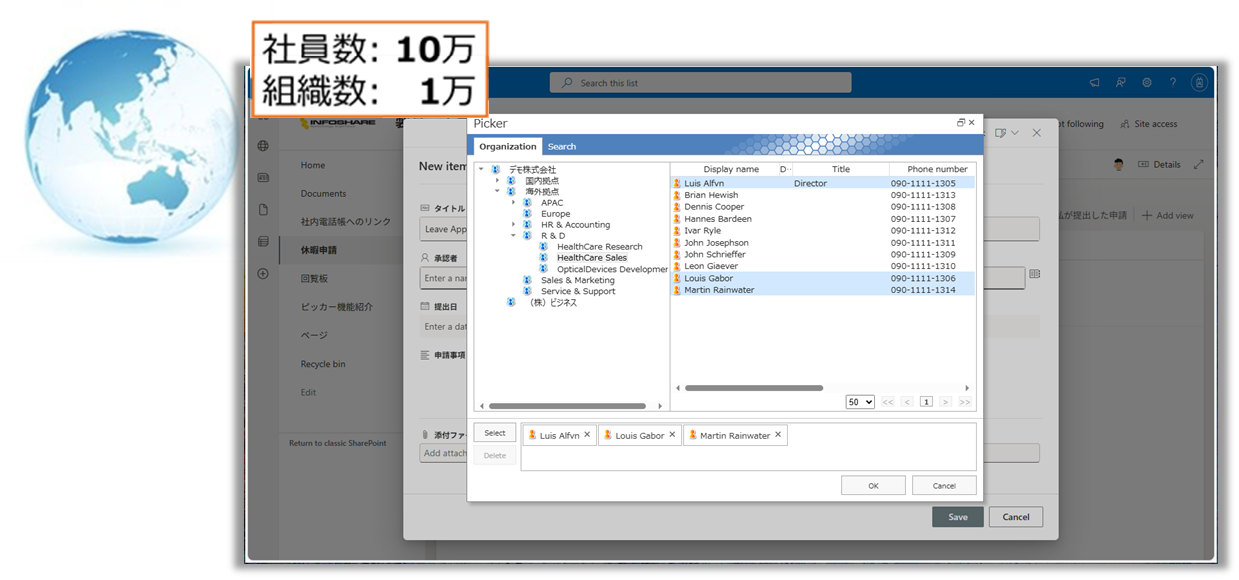
Task: Remove Luis Alfvn from selected people
Action: click(x=588, y=435)
